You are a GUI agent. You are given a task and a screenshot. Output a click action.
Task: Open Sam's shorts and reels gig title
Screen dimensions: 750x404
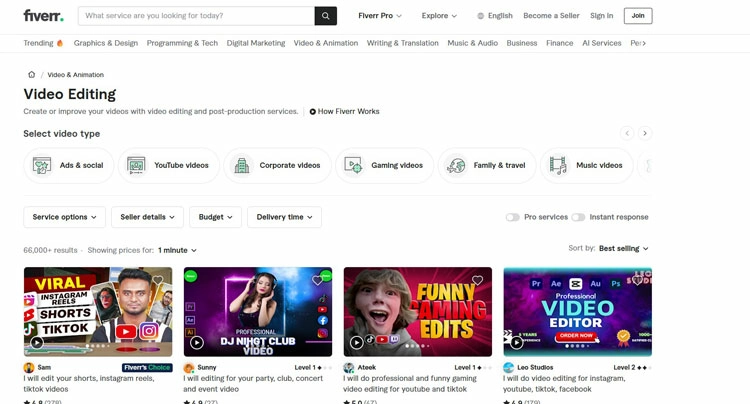pyautogui.click(x=89, y=383)
